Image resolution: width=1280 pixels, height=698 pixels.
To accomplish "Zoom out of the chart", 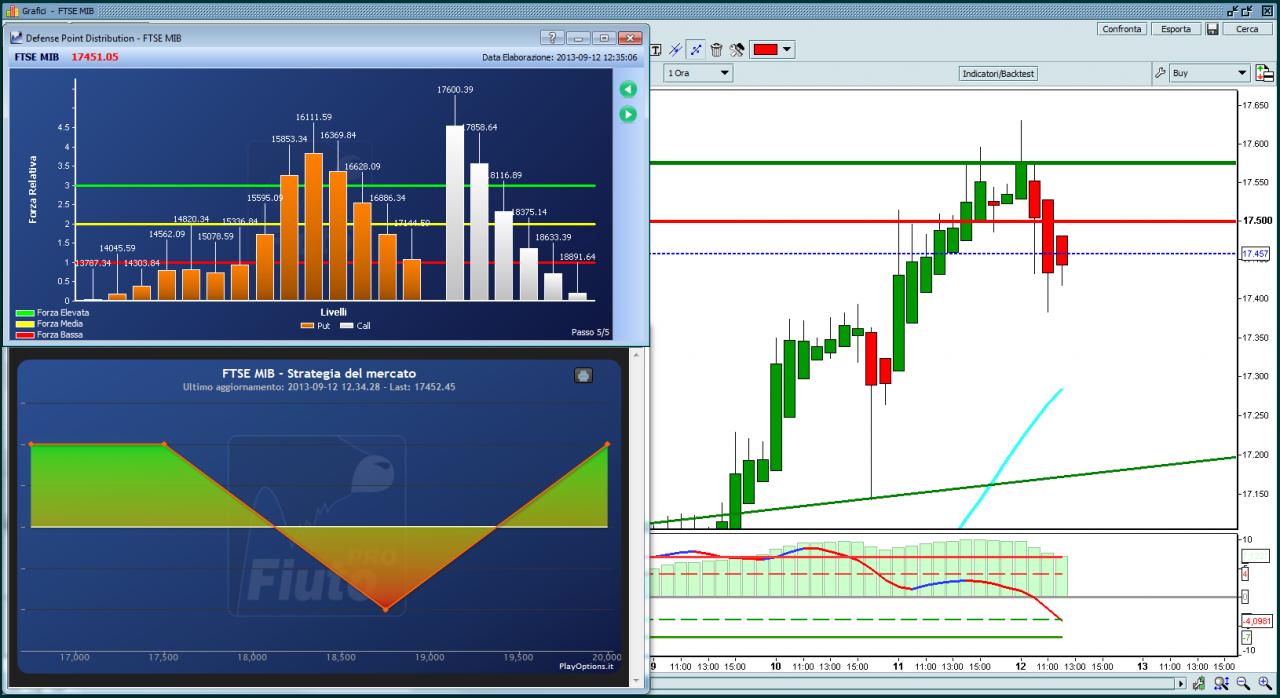I will 1243,683.
